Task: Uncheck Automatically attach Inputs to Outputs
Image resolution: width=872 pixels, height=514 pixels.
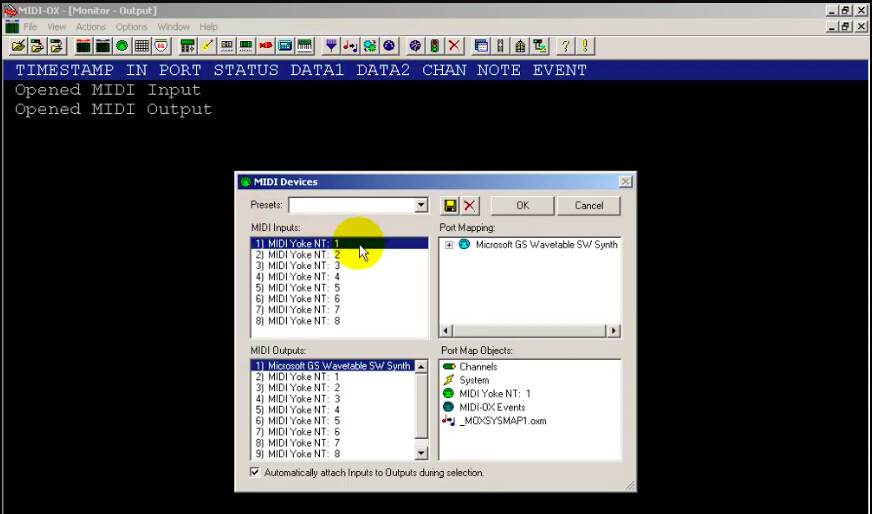Action: (x=256, y=472)
